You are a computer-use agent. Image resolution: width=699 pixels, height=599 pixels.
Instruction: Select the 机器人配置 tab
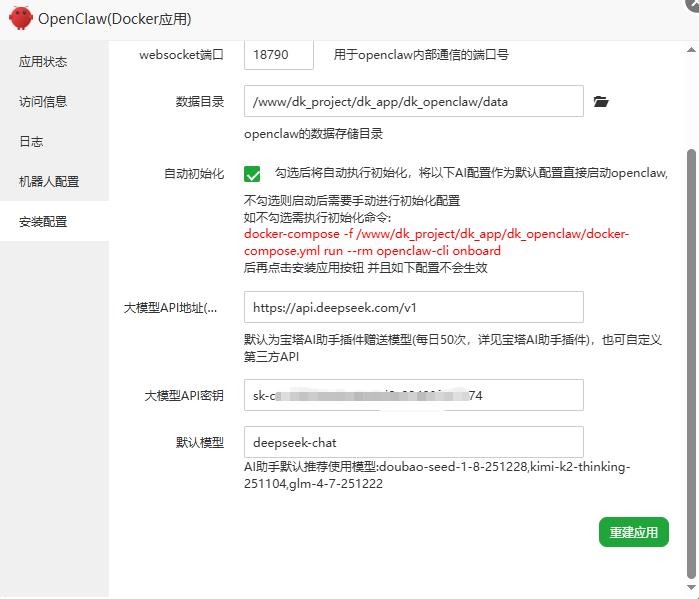click(x=49, y=182)
